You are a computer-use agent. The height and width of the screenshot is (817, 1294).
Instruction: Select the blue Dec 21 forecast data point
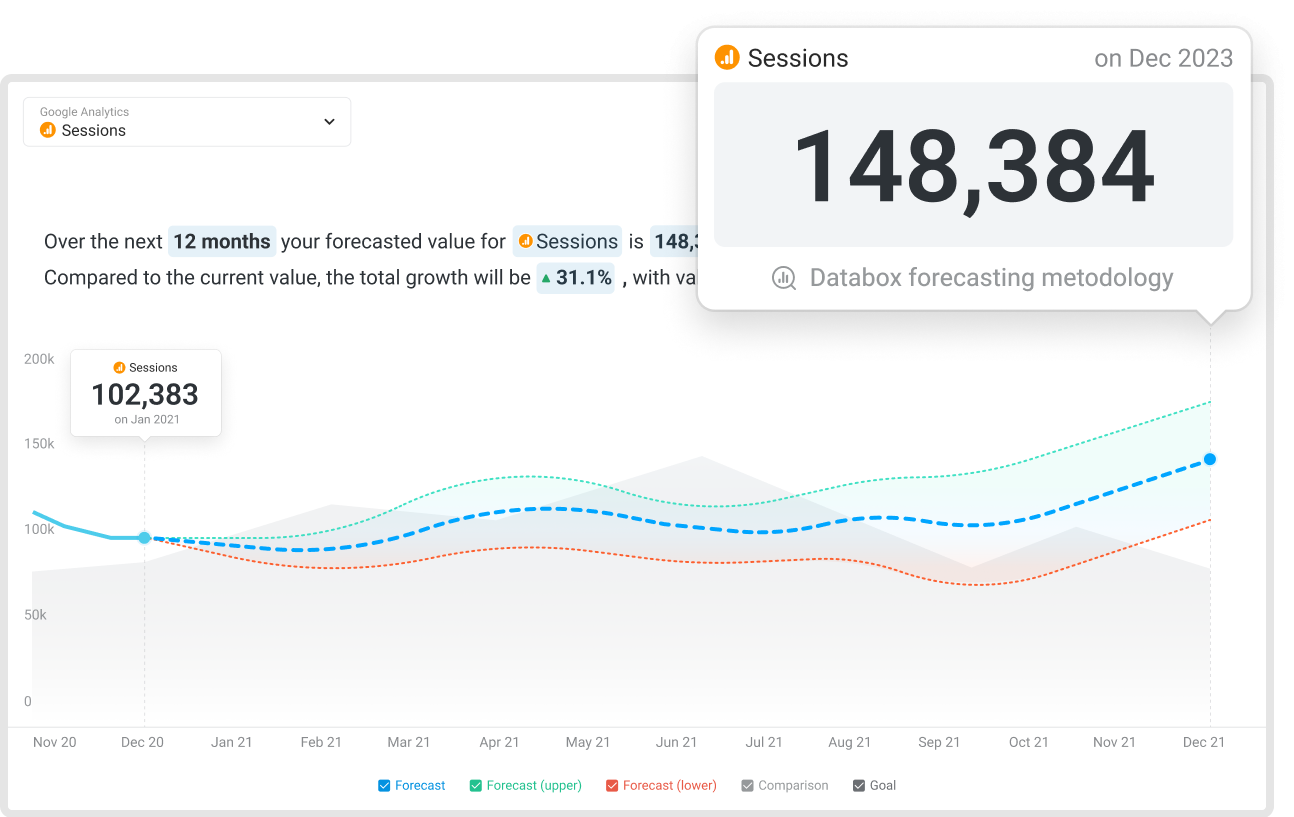[x=1210, y=459]
